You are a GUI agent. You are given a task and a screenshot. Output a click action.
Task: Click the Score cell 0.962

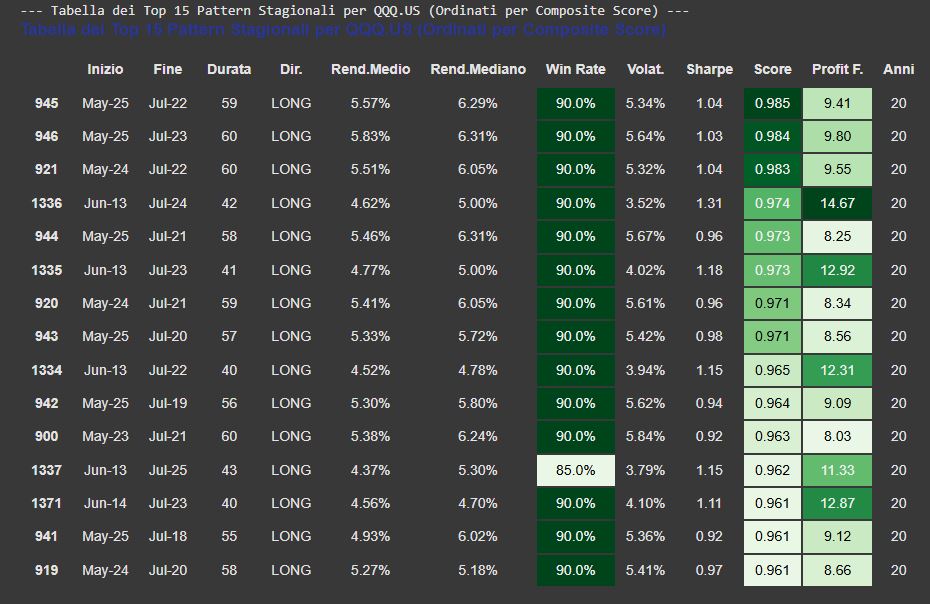click(x=772, y=471)
